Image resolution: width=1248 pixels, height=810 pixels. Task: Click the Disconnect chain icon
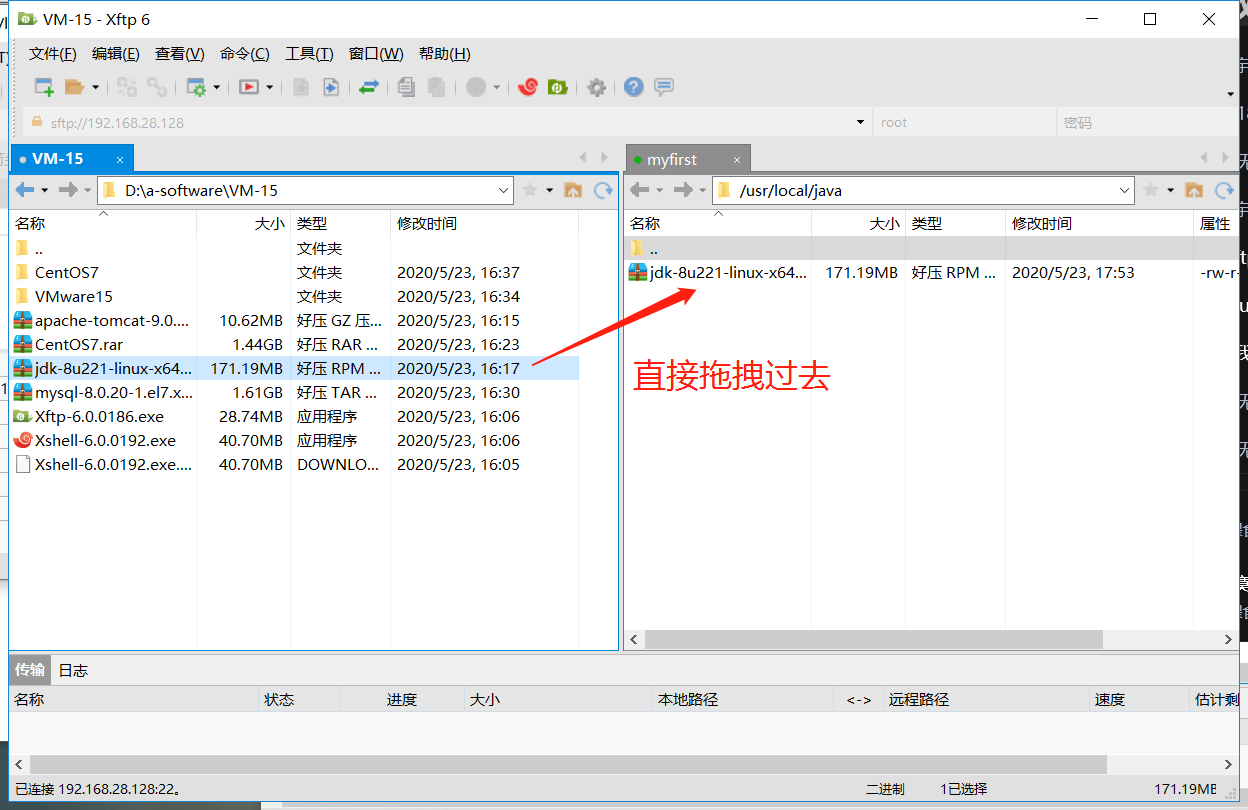157,87
